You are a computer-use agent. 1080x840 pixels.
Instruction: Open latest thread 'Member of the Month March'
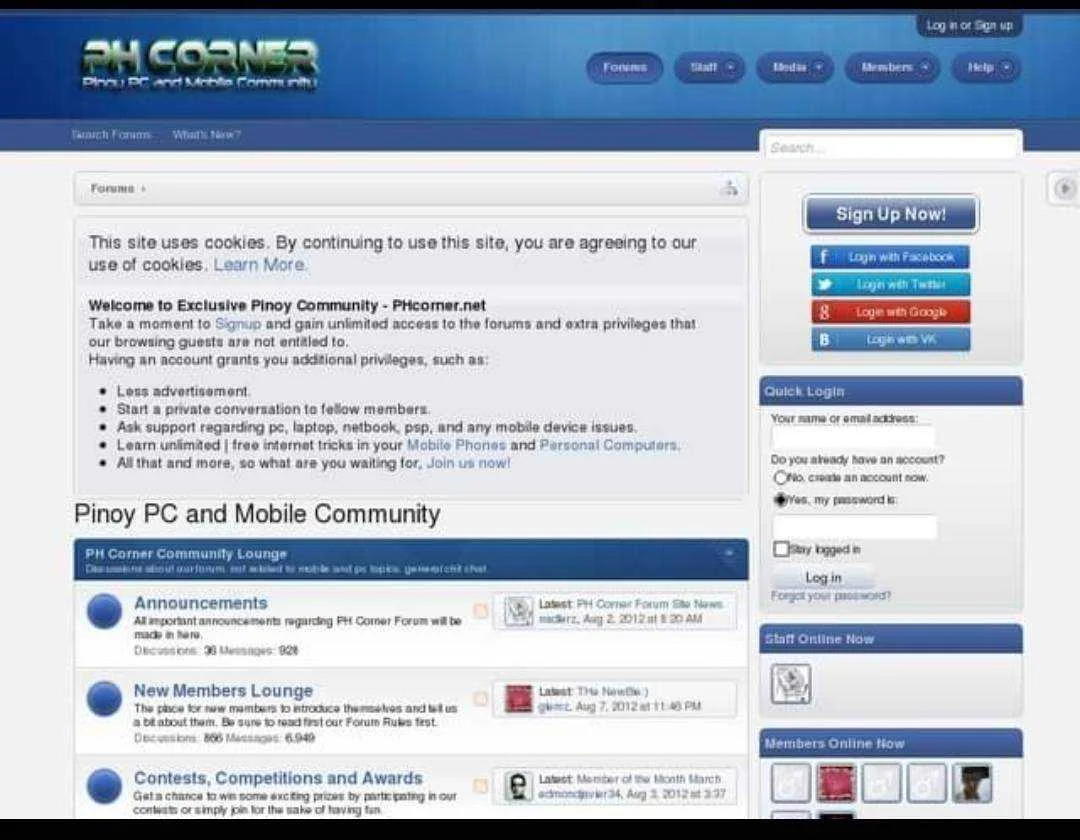point(648,779)
